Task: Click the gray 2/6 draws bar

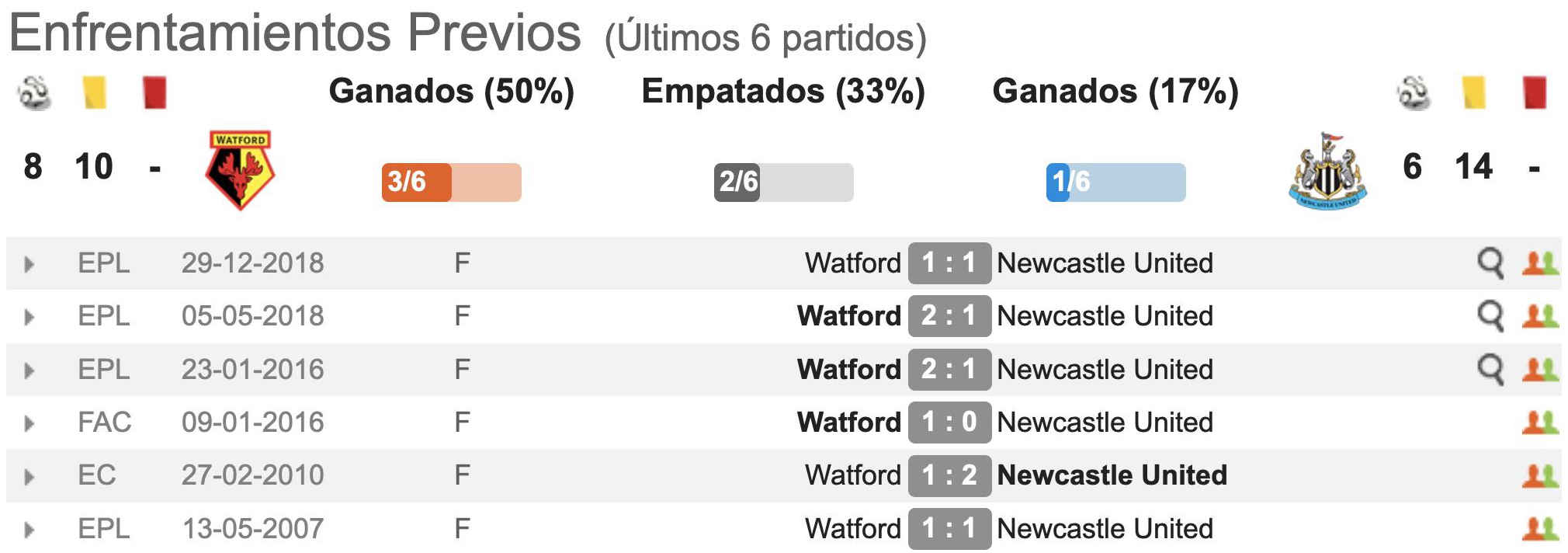Action: [x=784, y=183]
